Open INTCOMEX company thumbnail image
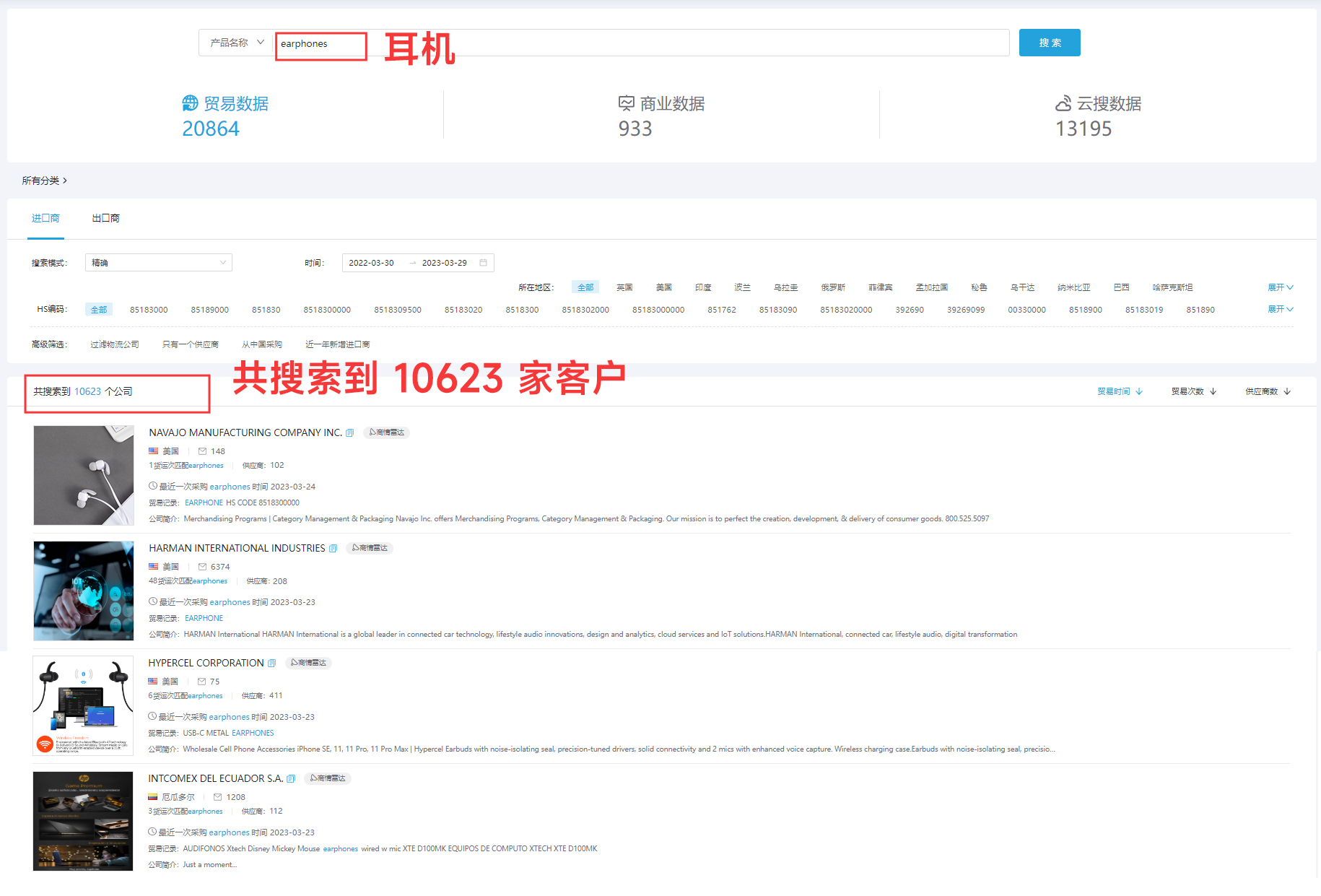Viewport: 1321px width, 896px height. [x=83, y=821]
